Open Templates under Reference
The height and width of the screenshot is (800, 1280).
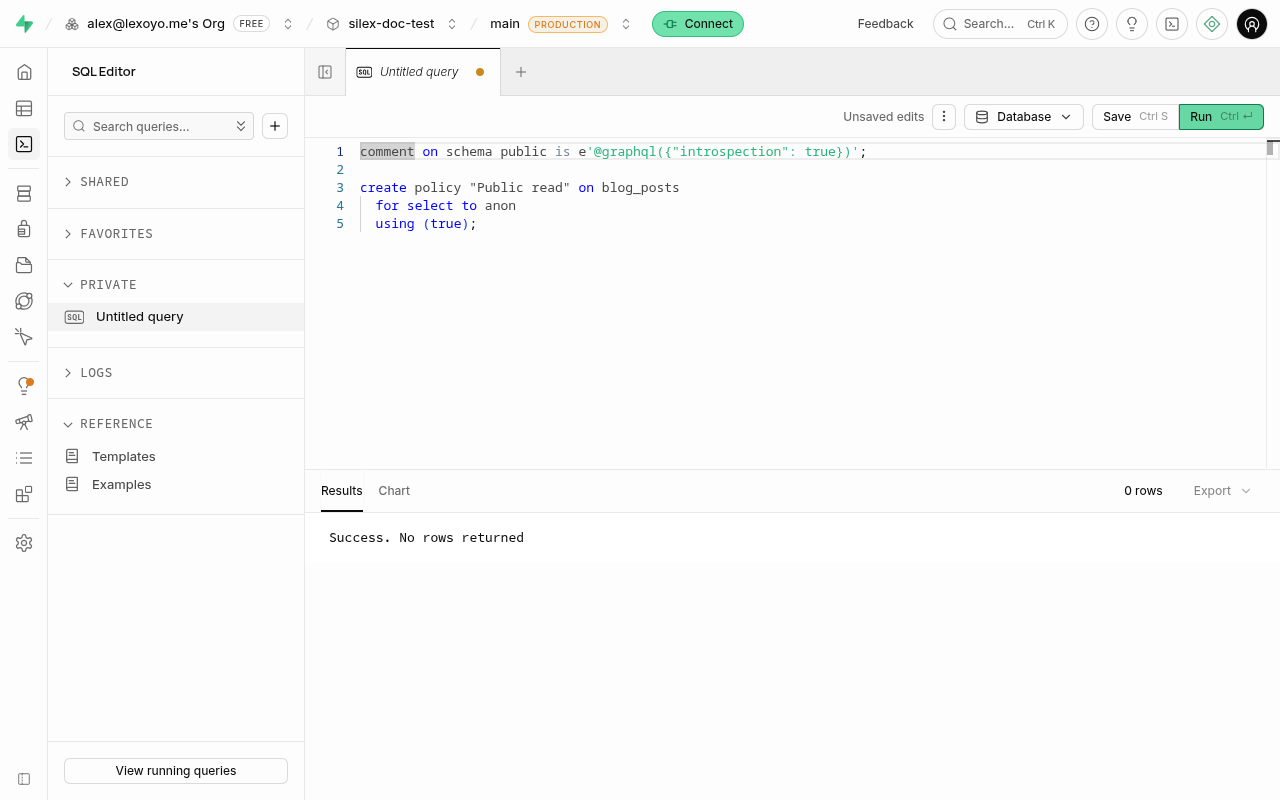click(x=176, y=457)
